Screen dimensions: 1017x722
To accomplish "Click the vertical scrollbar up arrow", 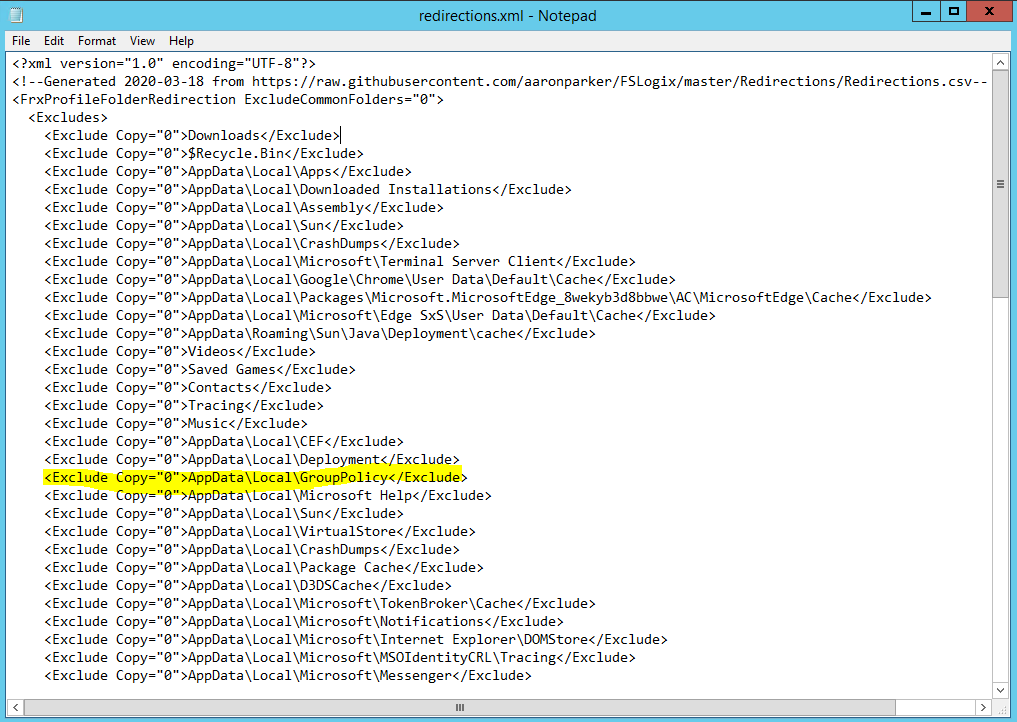I will coord(1000,63).
